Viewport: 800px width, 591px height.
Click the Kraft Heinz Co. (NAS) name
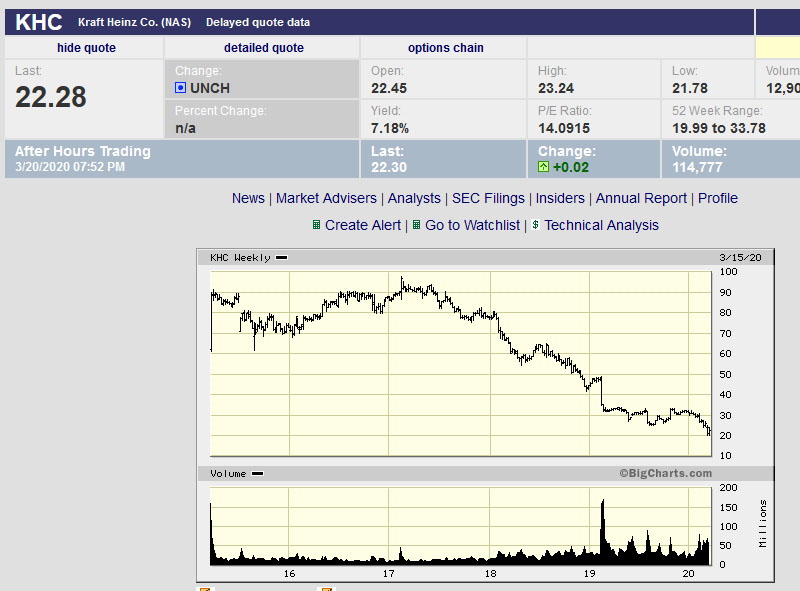134,22
